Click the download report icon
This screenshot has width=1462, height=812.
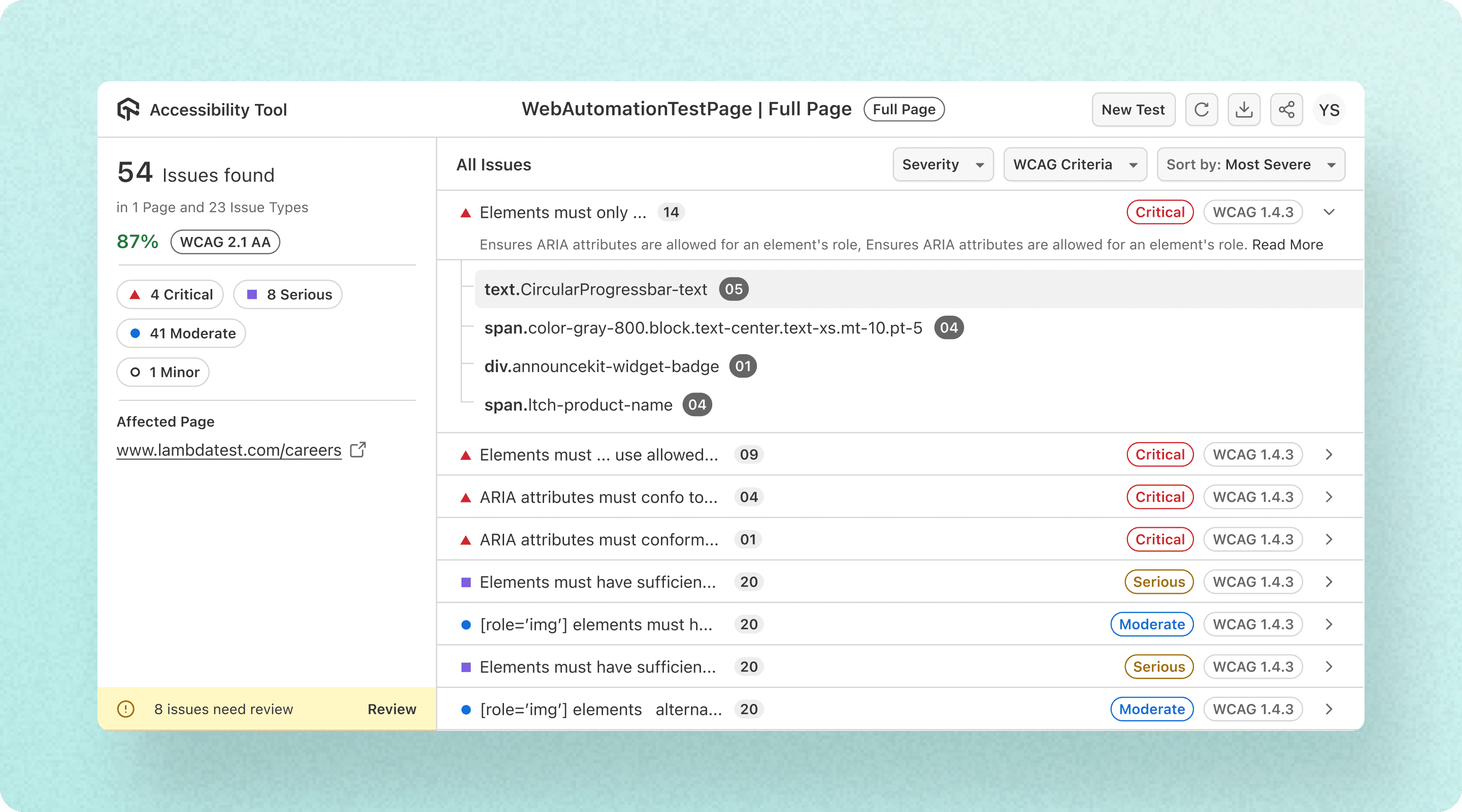tap(1244, 110)
